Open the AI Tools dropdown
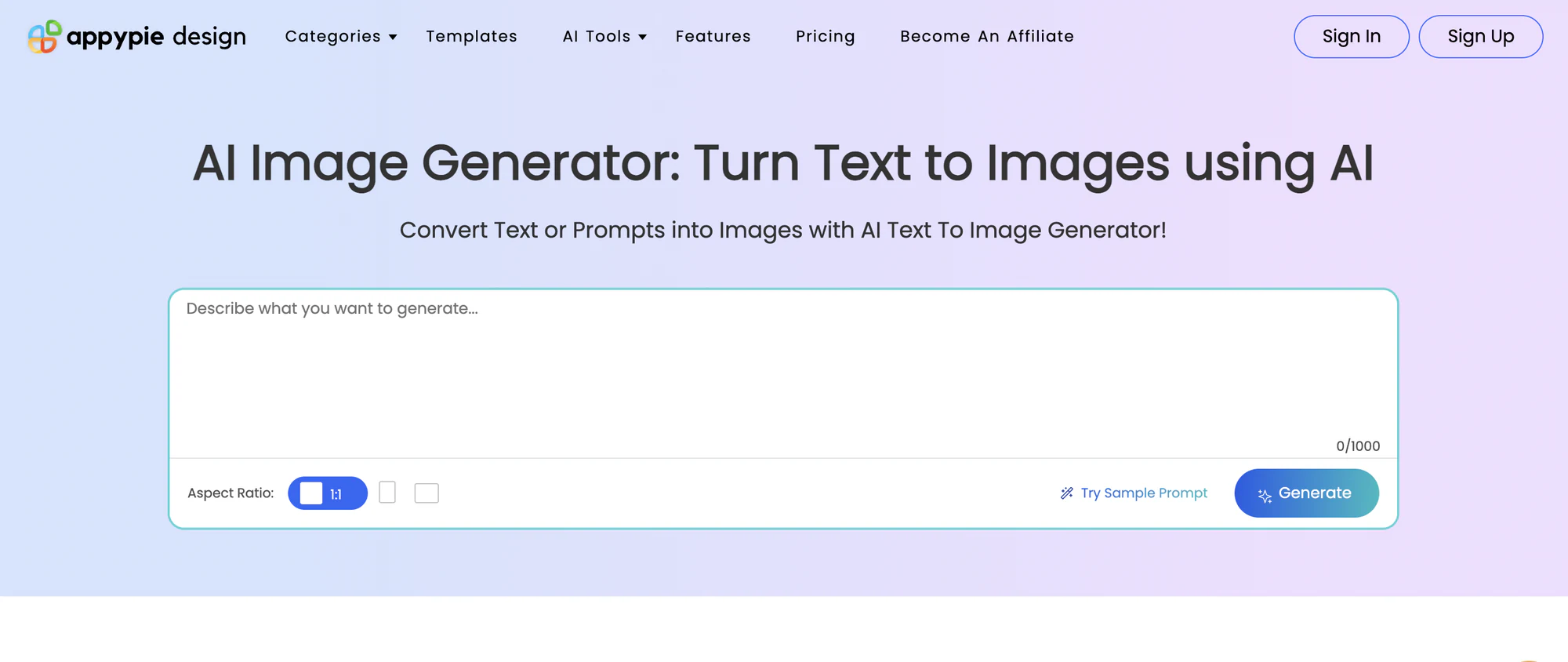The image size is (1568, 662). (x=604, y=36)
